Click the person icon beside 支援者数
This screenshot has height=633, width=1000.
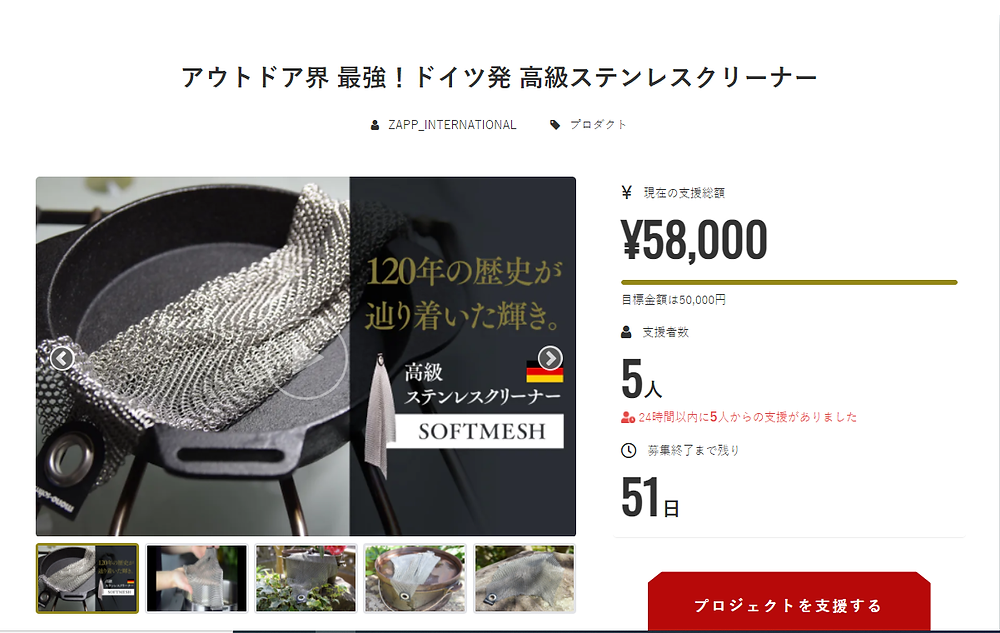626,332
